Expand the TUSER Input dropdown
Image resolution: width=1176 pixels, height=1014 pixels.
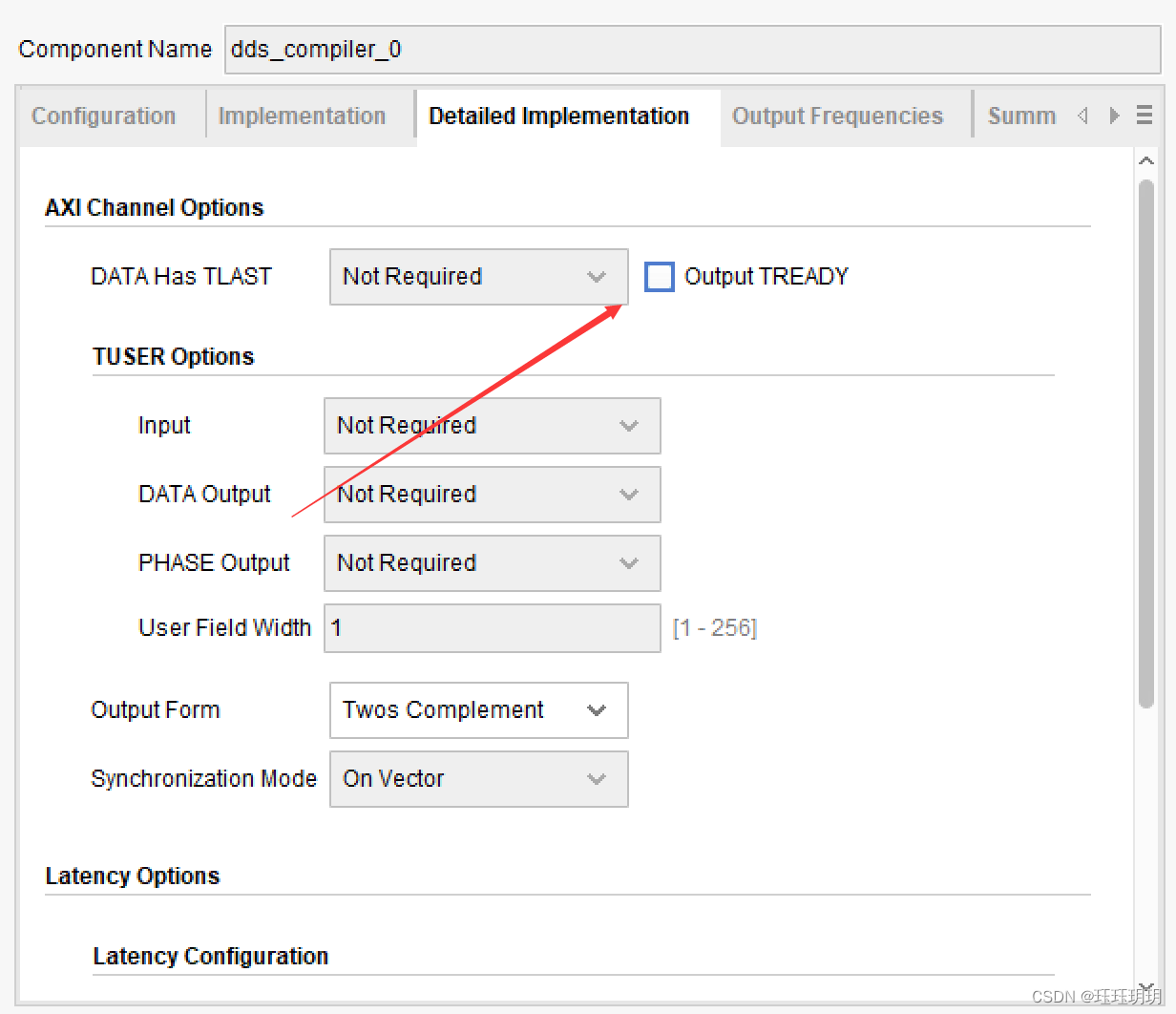pos(492,426)
